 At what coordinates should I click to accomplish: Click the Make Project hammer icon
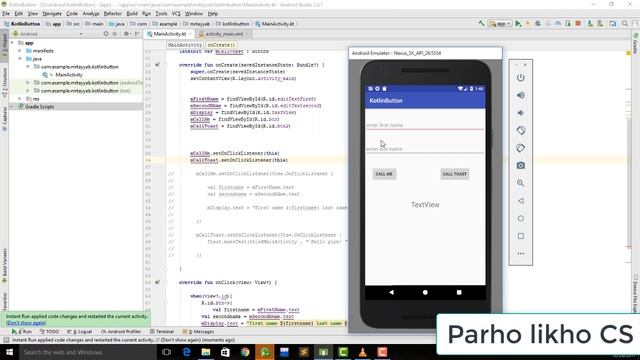coord(481,24)
